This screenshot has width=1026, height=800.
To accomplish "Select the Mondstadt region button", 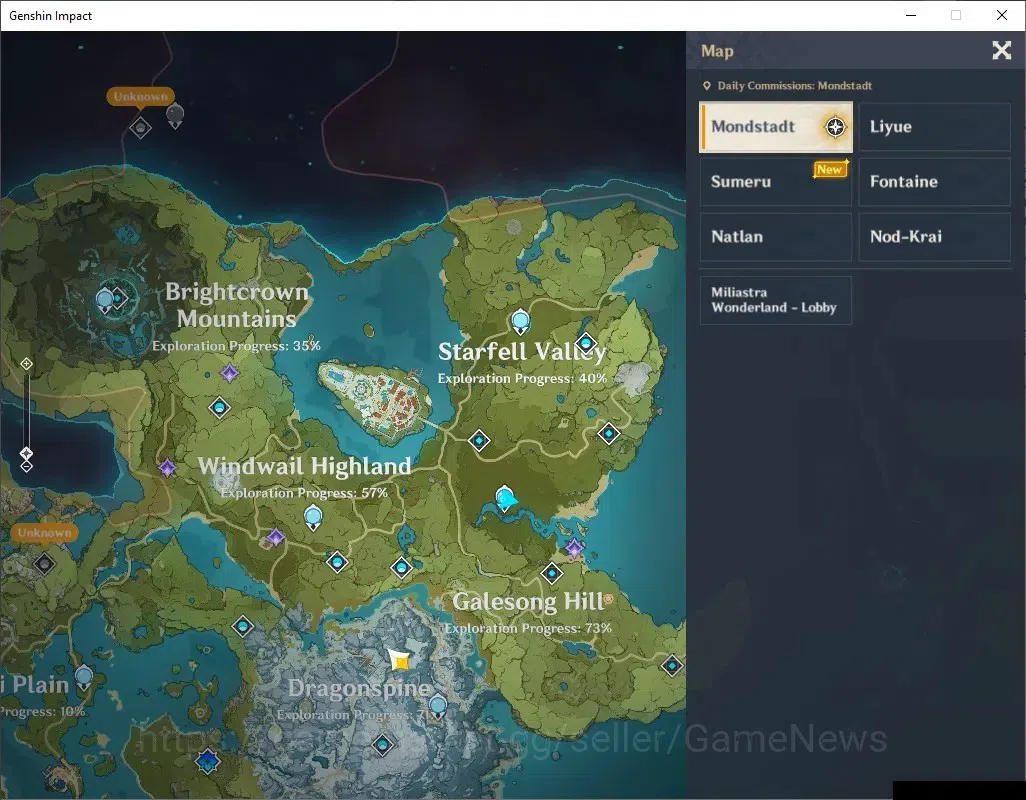I will click(775, 127).
